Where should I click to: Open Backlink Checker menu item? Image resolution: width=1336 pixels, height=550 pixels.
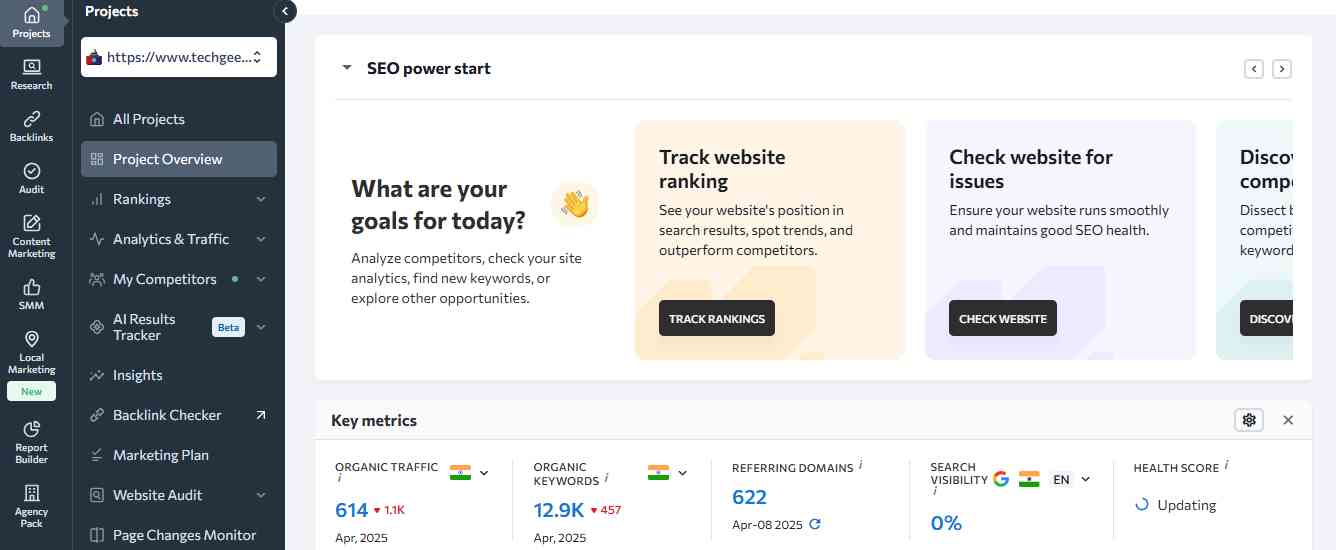(x=167, y=415)
